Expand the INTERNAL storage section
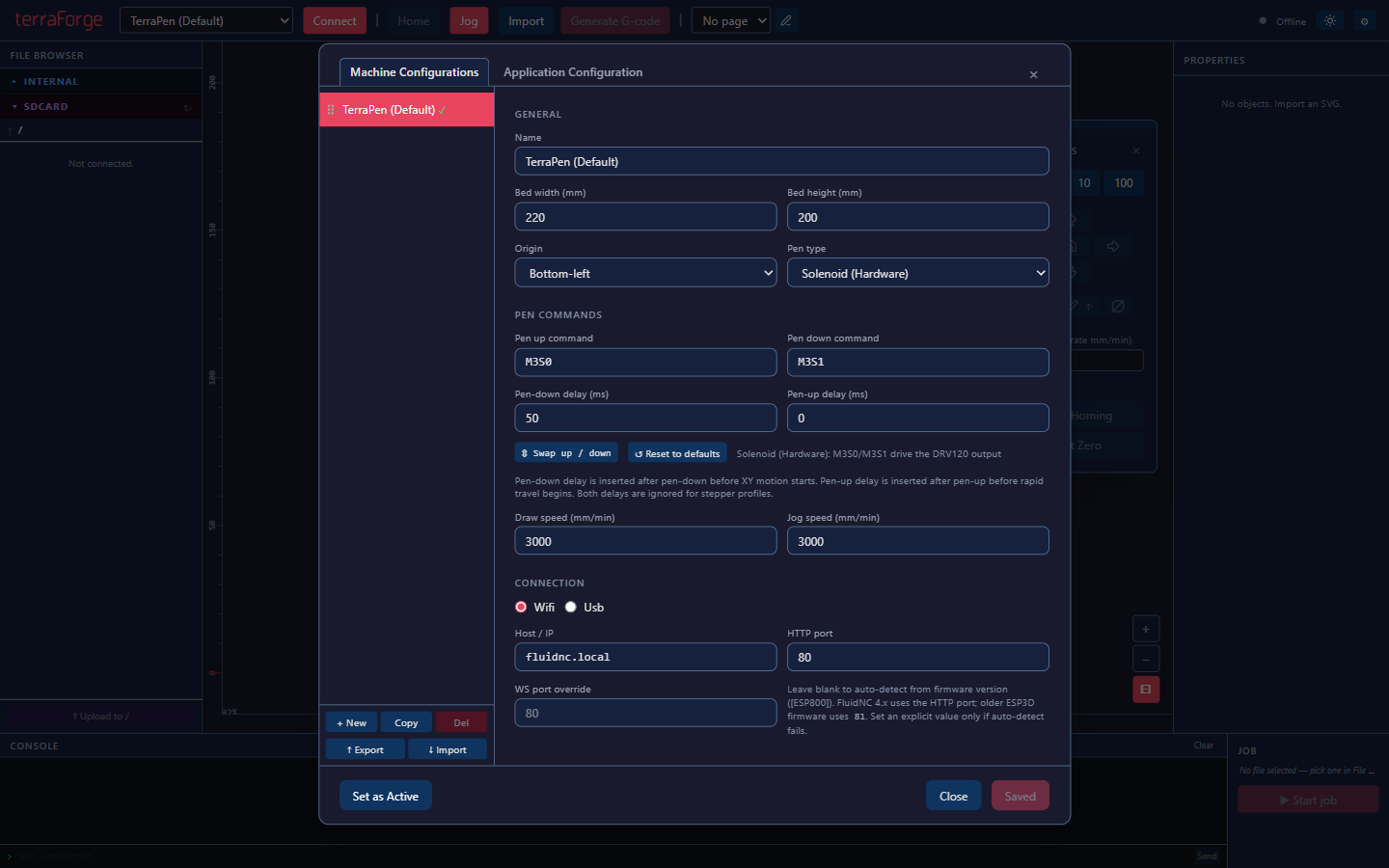This screenshot has width=1389, height=868. coord(101,82)
